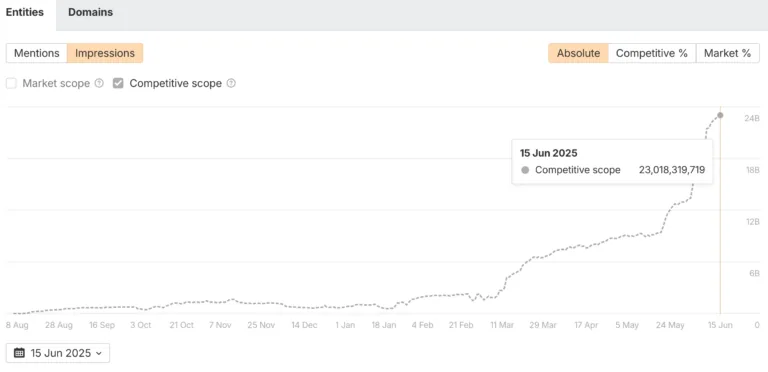
Task: Select the Impressions toggle
Action: 105,53
